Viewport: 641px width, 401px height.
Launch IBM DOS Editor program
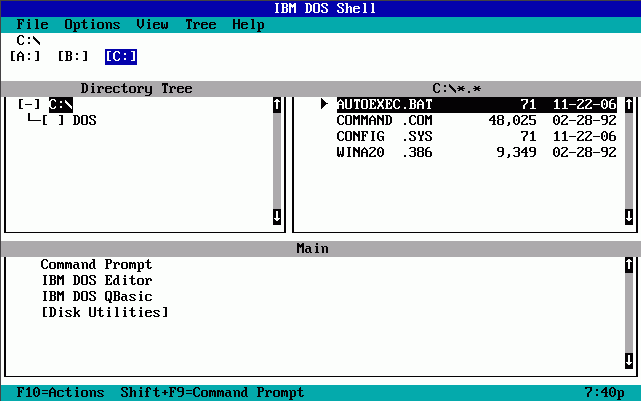point(96,281)
